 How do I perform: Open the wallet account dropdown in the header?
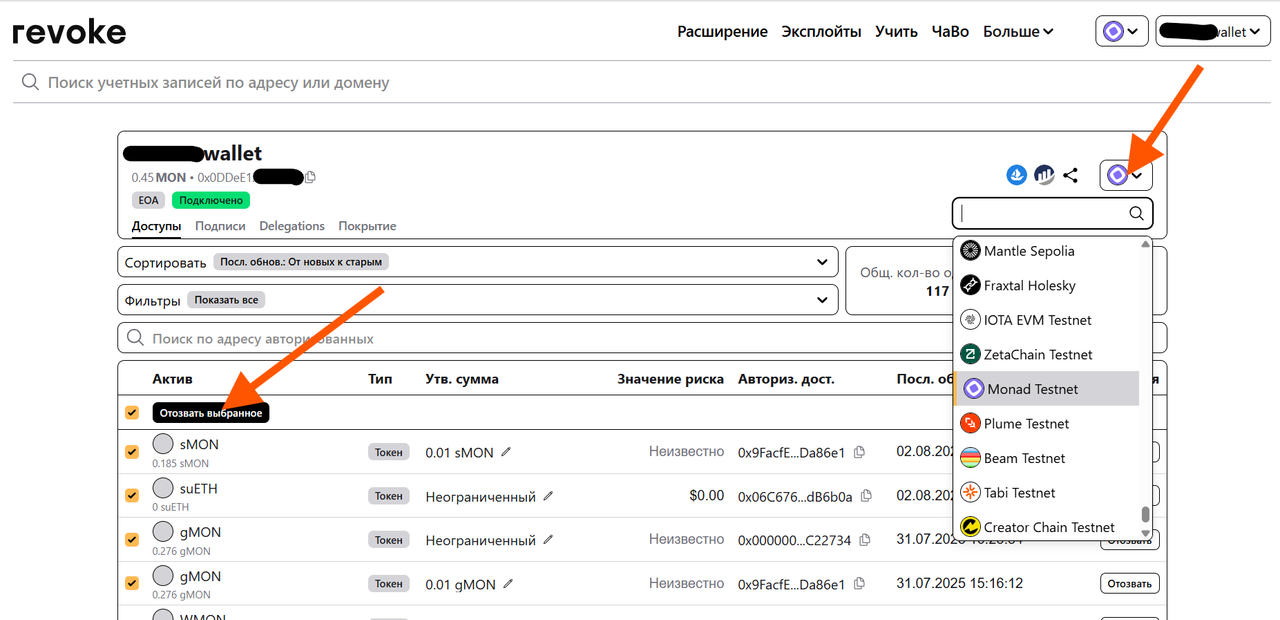tap(1213, 32)
